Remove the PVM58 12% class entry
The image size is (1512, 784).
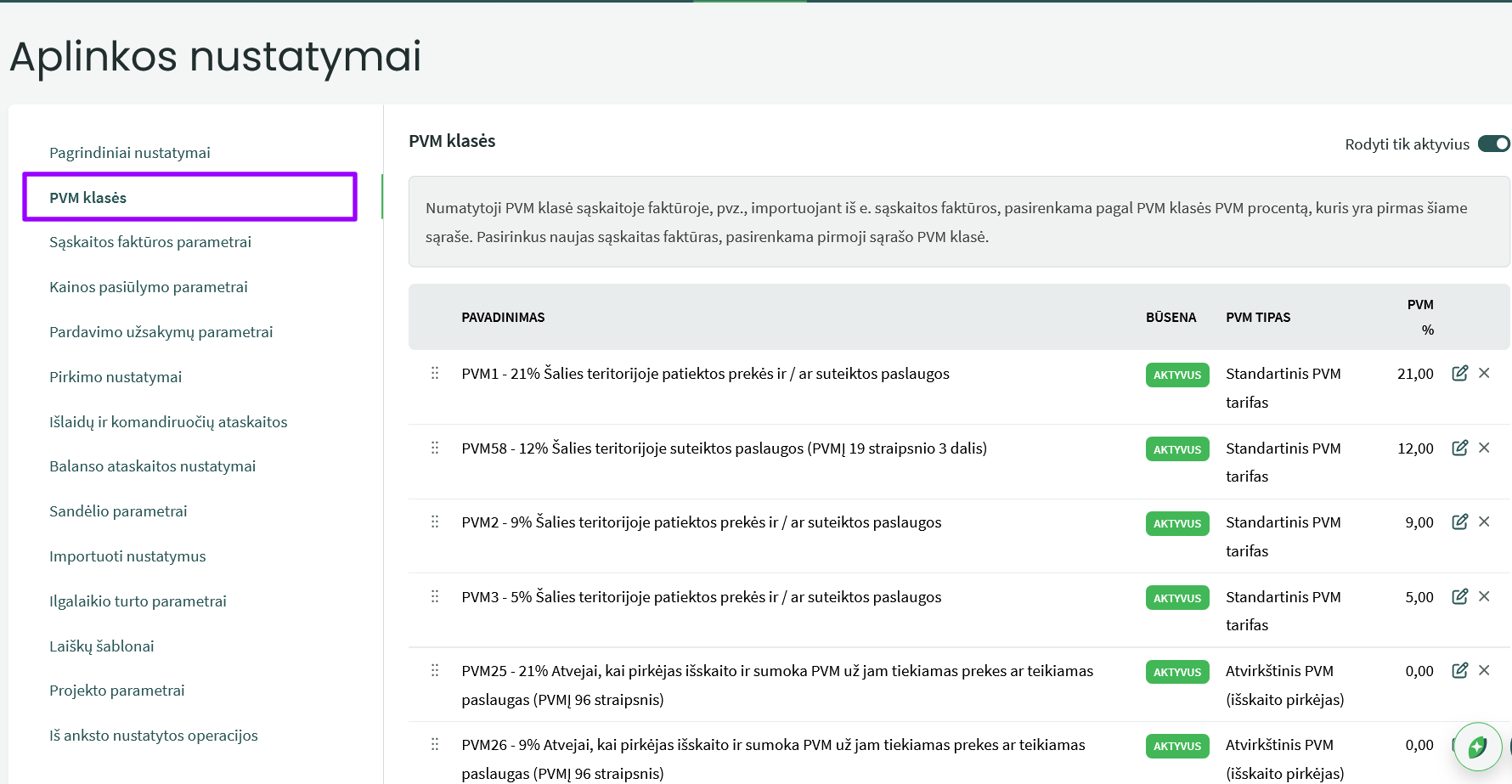point(1484,448)
